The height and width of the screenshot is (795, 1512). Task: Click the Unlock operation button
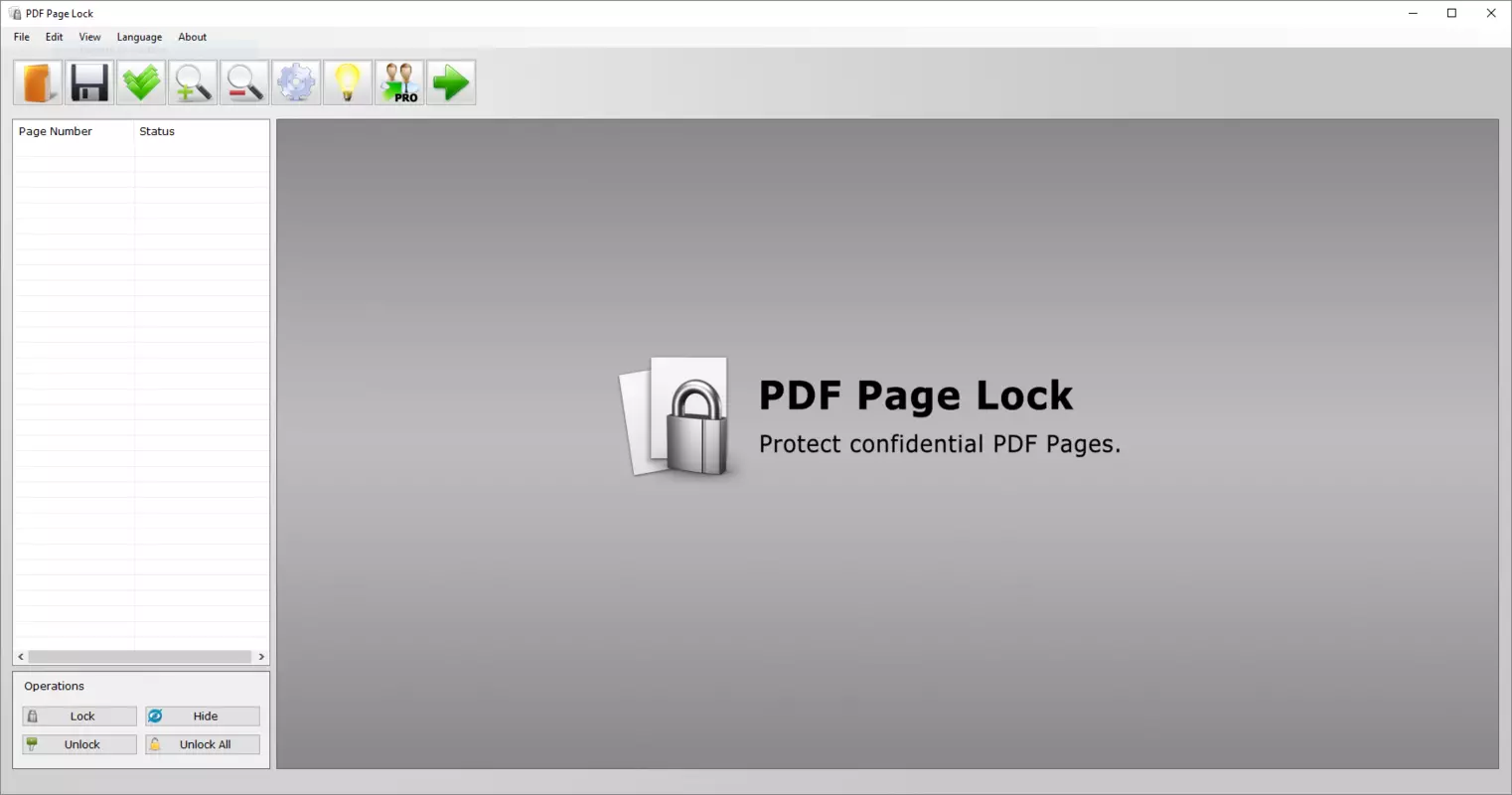[79, 744]
